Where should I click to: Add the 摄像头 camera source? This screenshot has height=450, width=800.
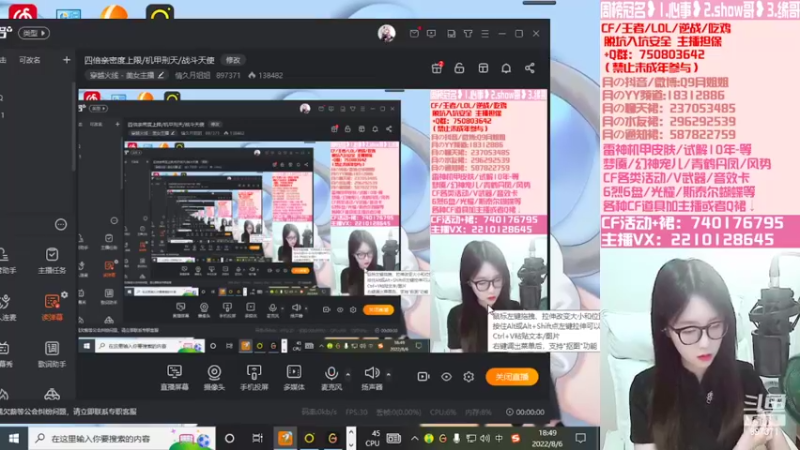click(x=214, y=378)
